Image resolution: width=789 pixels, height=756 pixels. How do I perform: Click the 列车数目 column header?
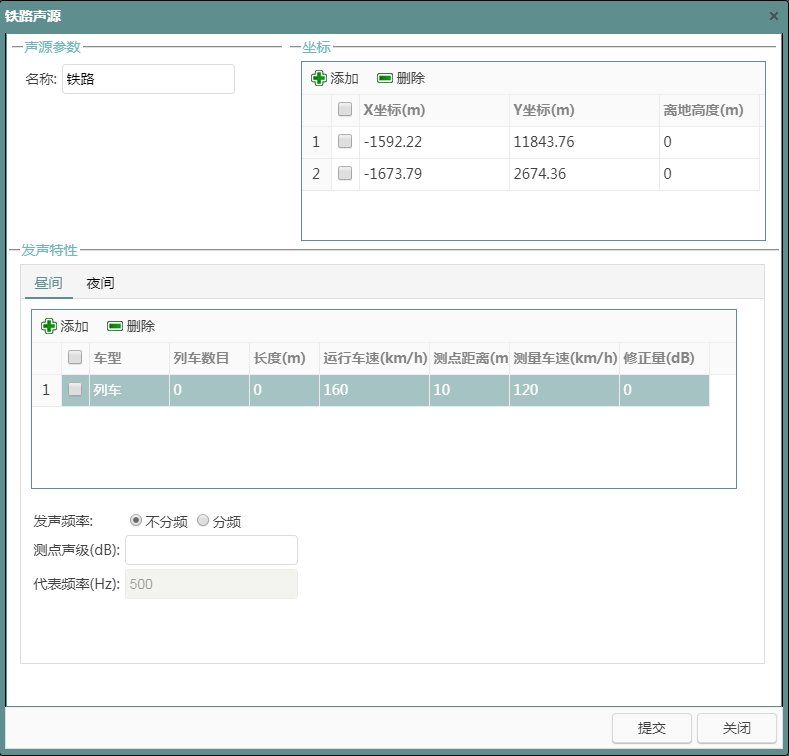pyautogui.click(x=209, y=358)
